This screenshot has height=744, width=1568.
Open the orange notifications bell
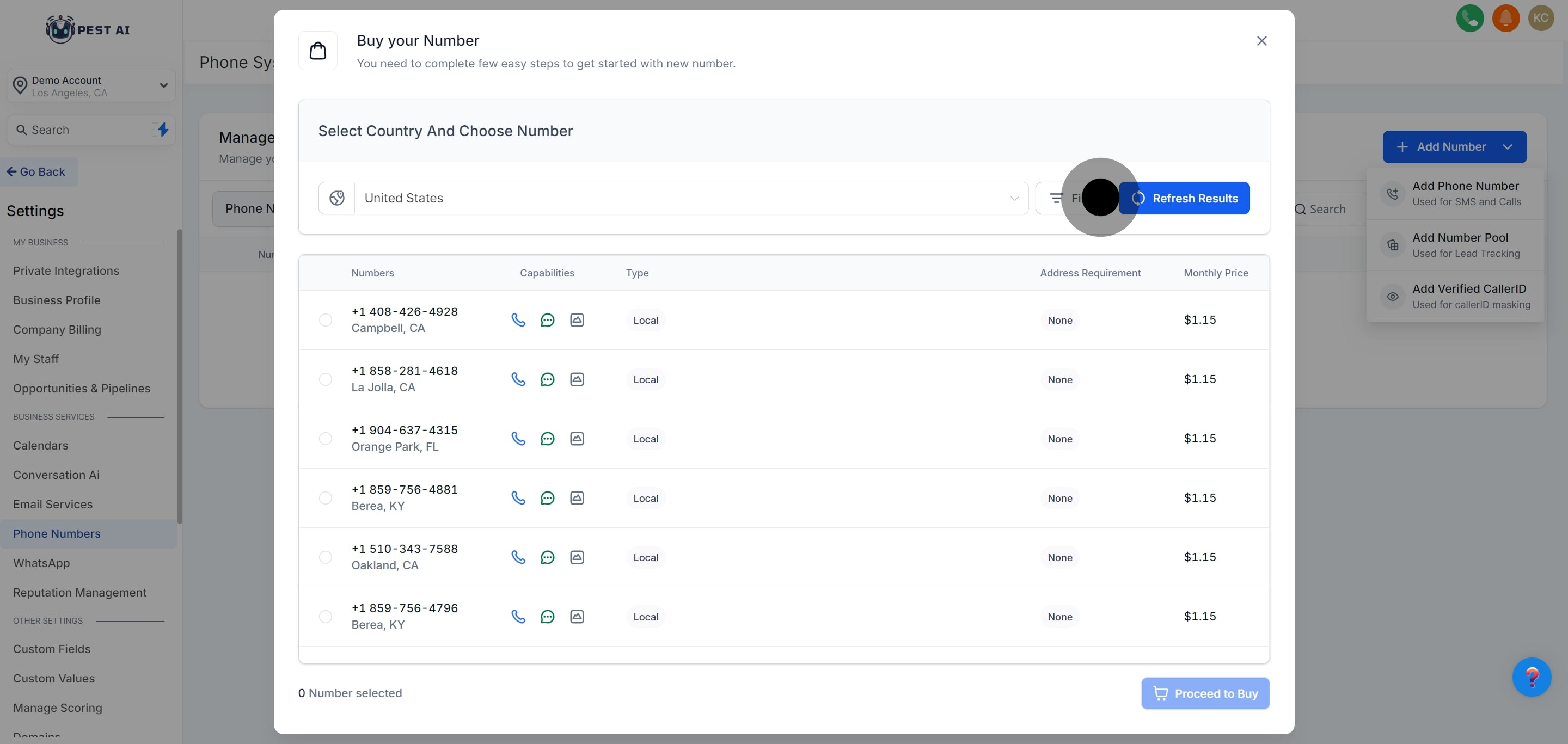(1505, 17)
